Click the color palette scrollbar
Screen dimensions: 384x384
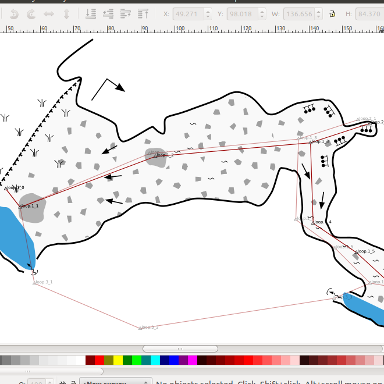coord(52,371)
